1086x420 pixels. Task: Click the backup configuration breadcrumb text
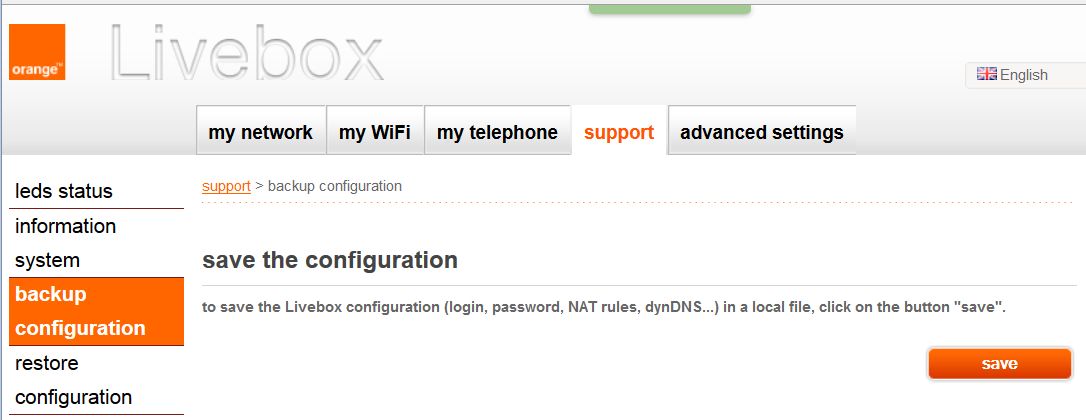click(x=335, y=186)
